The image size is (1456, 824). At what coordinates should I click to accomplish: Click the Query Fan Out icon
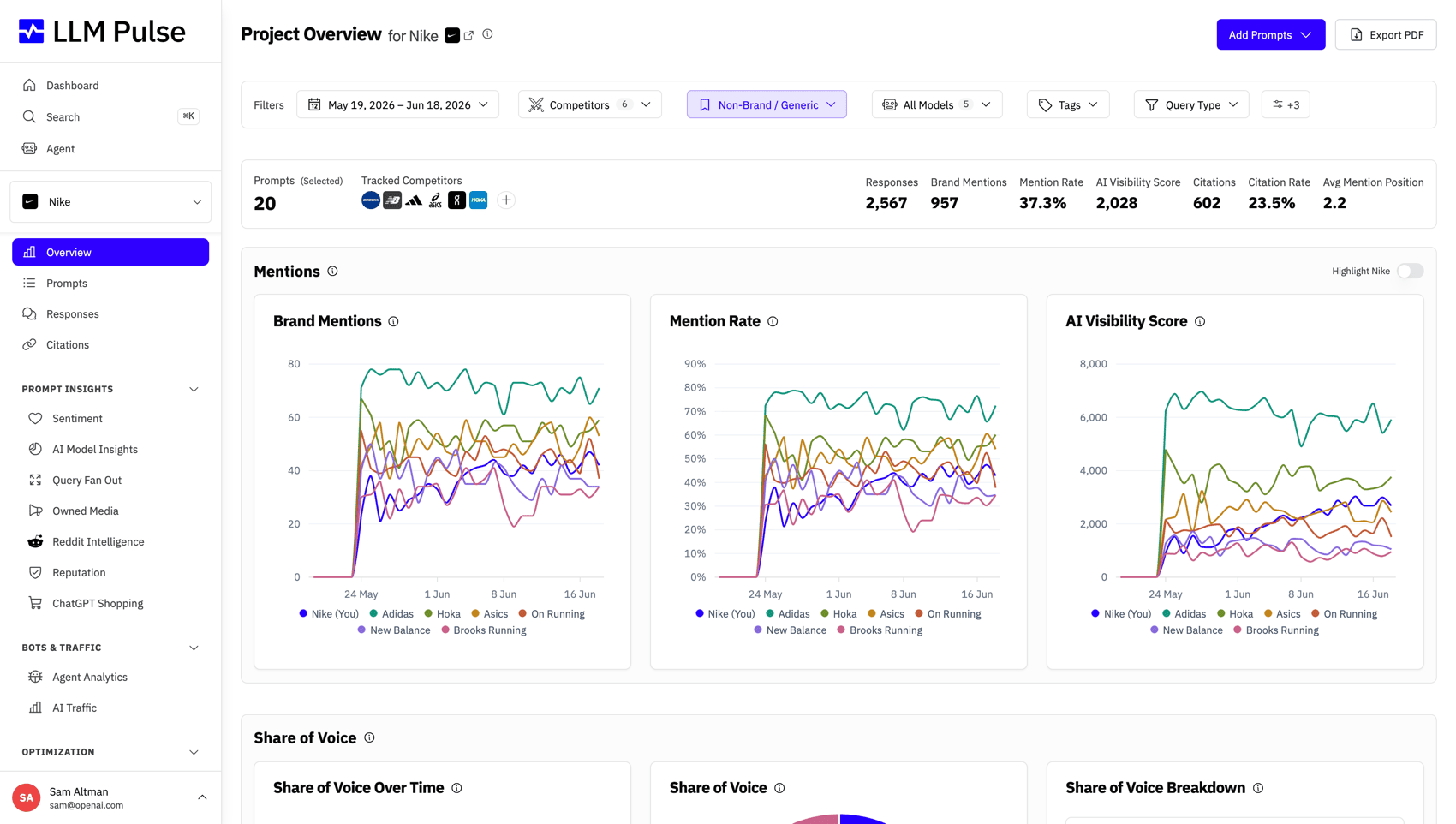pyautogui.click(x=35, y=481)
